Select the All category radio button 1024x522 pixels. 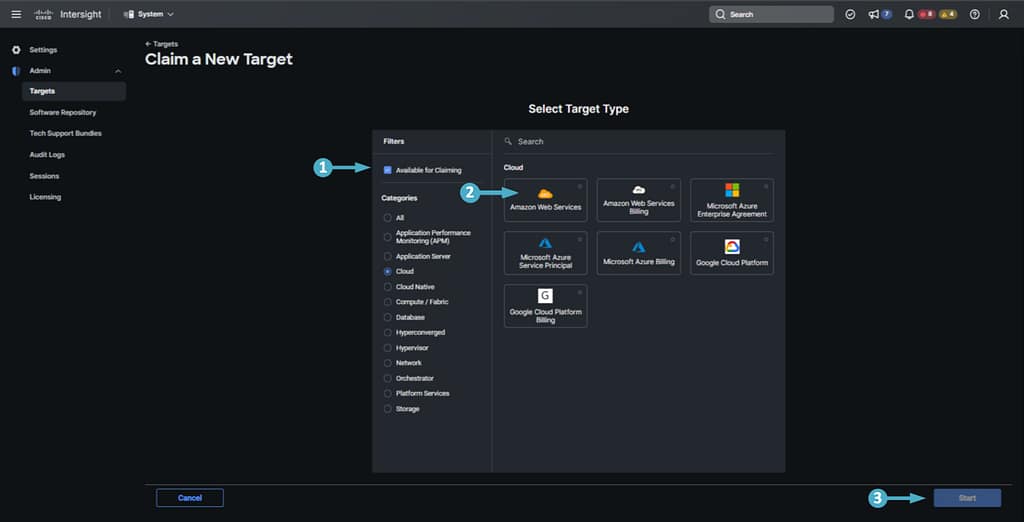coord(388,217)
